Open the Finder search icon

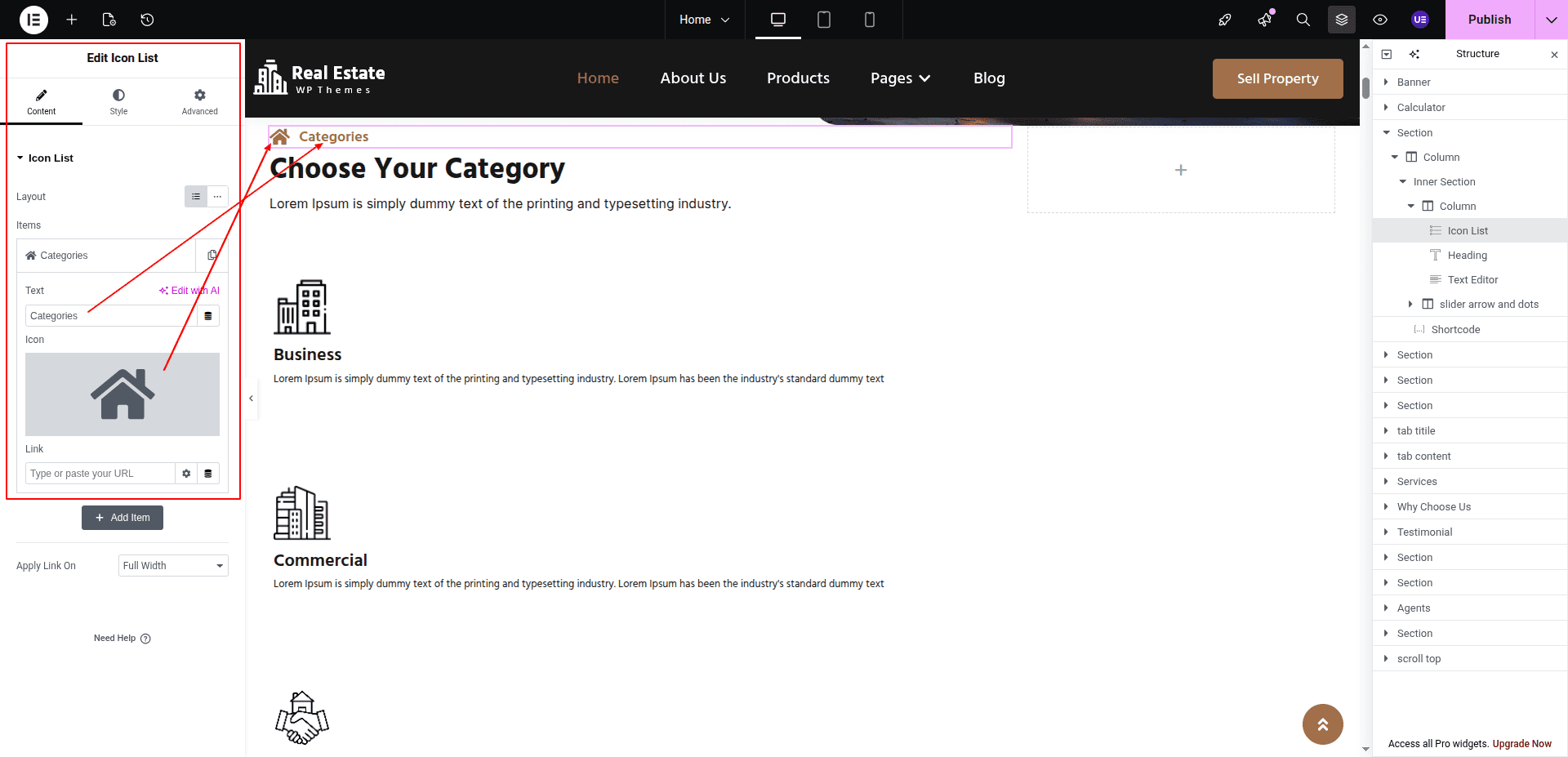point(1303,20)
